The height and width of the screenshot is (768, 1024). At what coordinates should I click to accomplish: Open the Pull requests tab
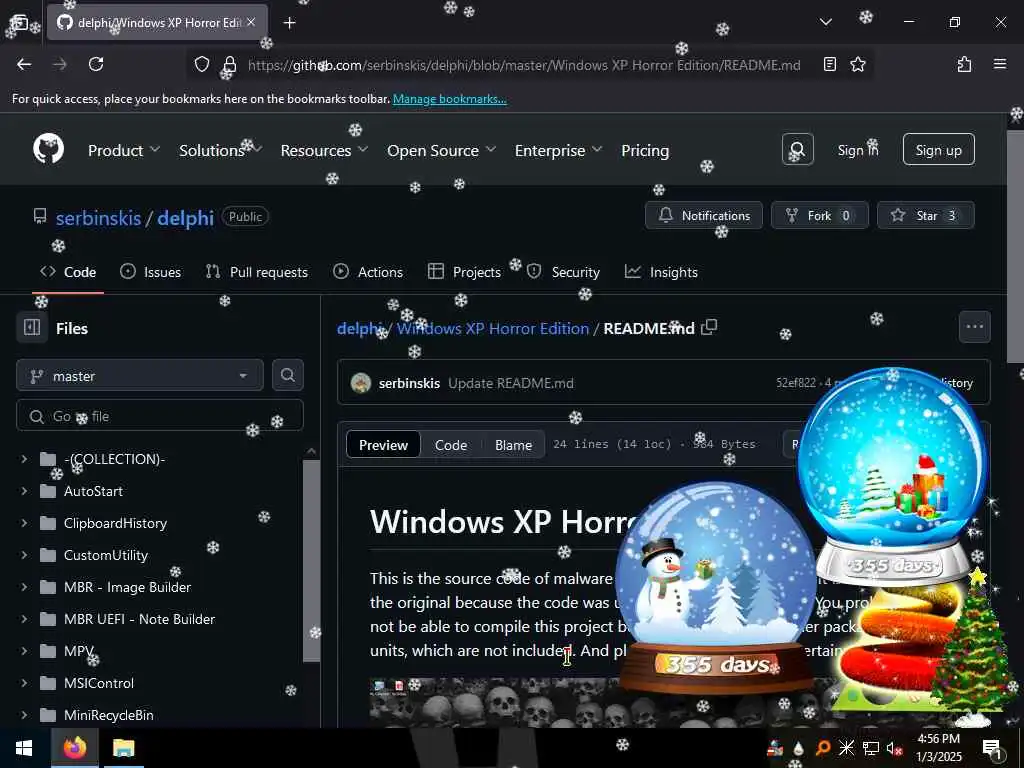point(257,272)
